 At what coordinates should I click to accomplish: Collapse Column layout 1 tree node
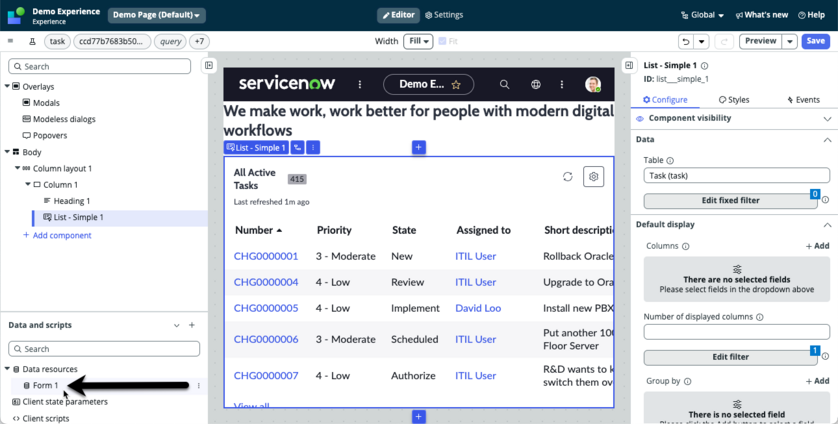tap(18, 168)
